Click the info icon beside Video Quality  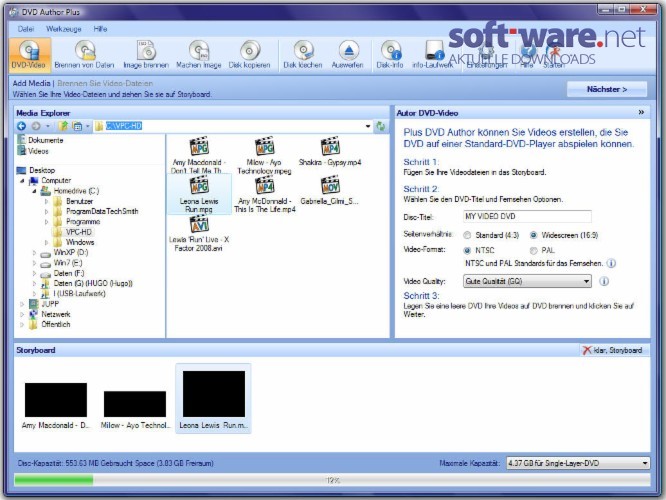point(604,281)
